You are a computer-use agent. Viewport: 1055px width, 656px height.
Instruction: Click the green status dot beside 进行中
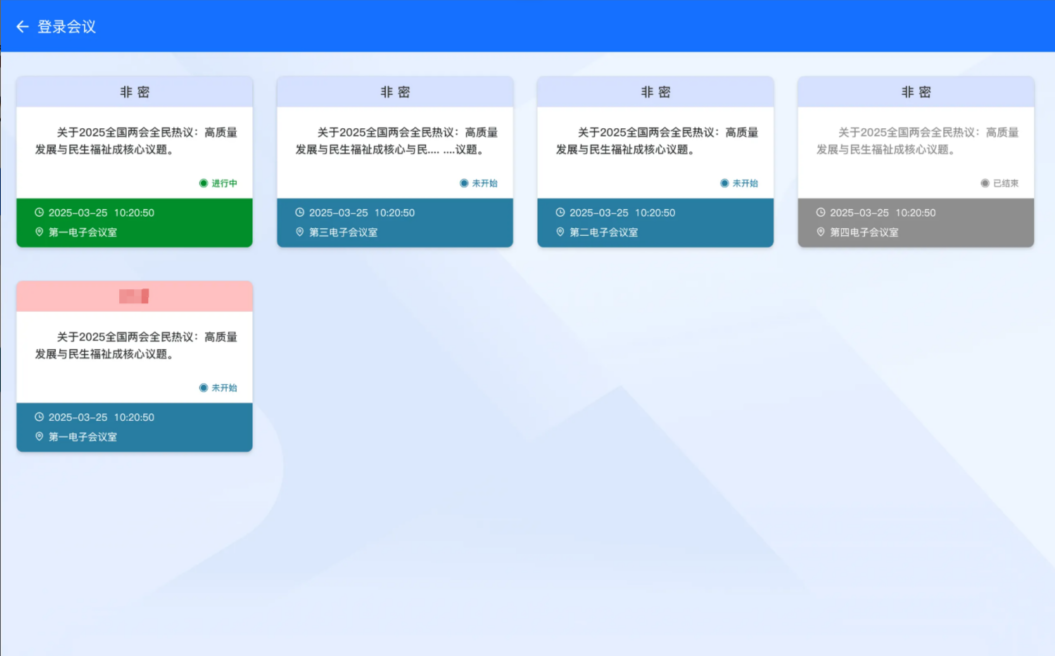203,183
